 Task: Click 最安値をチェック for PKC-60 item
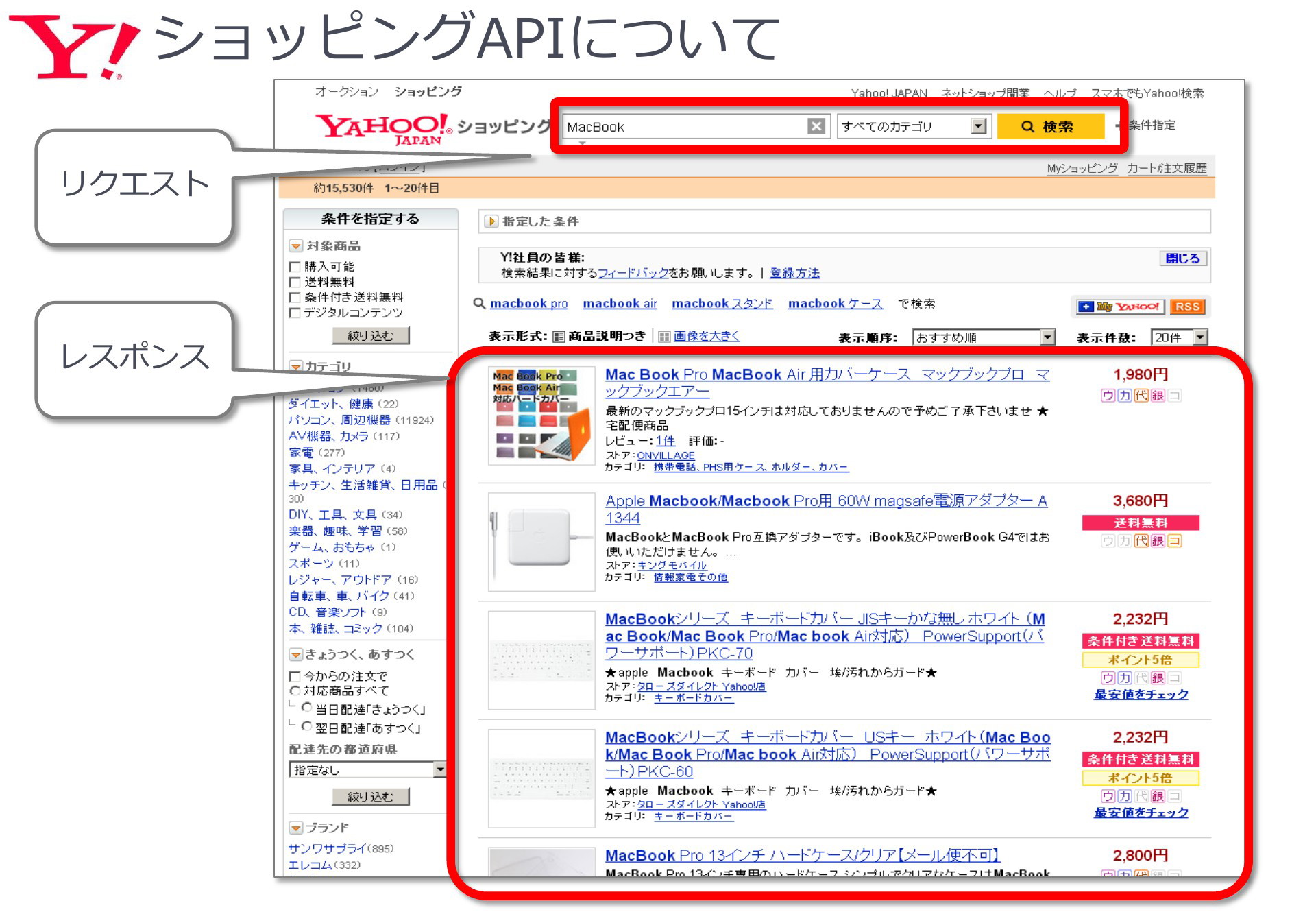coord(1141,813)
